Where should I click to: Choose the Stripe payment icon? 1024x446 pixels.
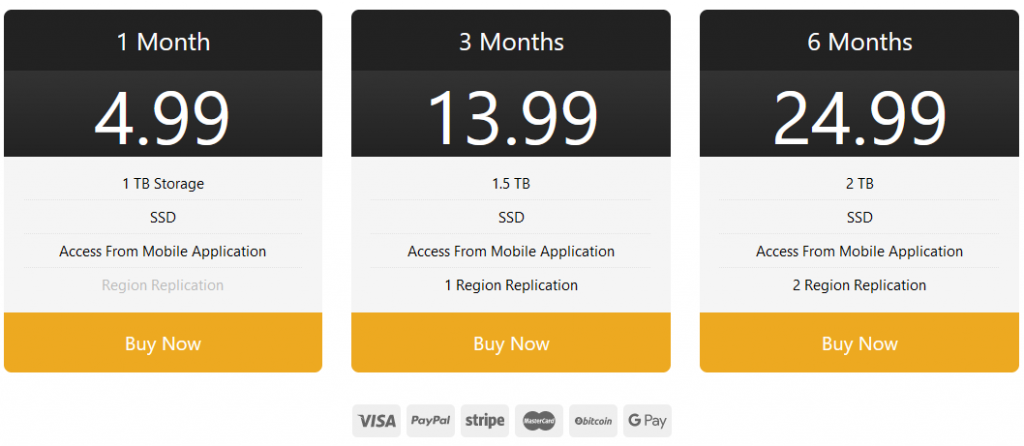(x=485, y=421)
